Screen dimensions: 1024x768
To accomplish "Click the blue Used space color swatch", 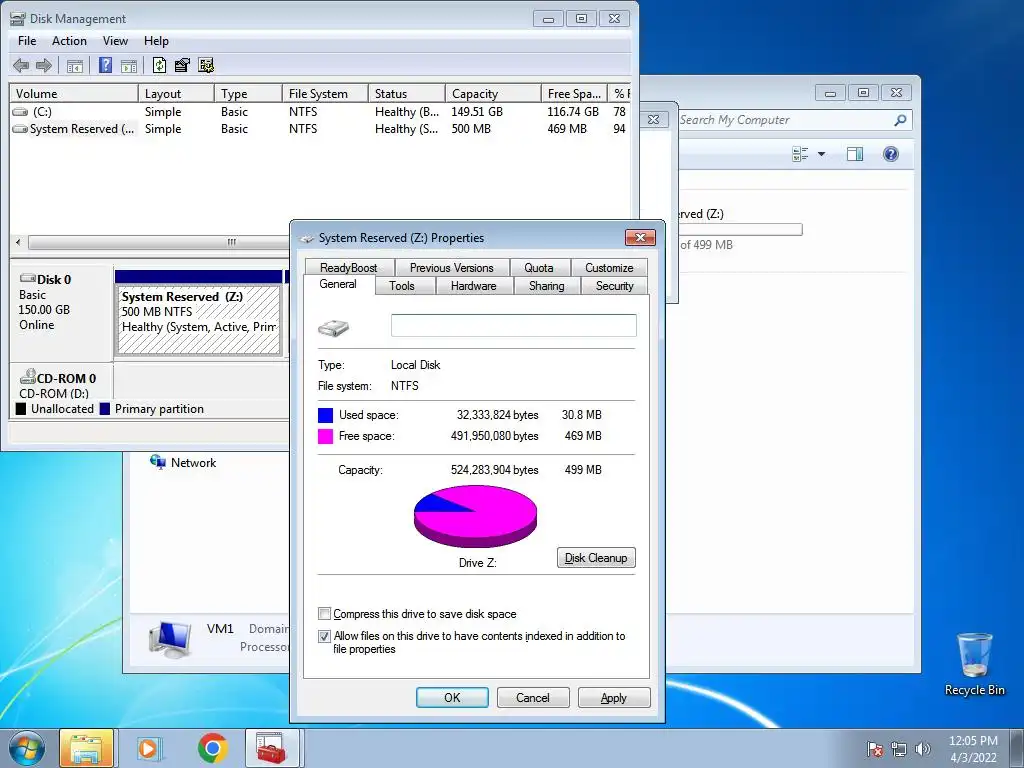I will pyautogui.click(x=325, y=415).
